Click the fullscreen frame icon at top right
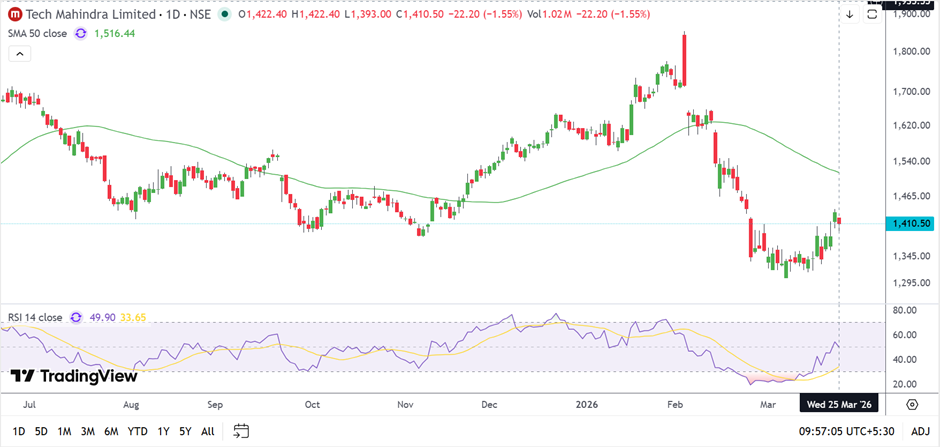940x447 pixels. (873, 14)
